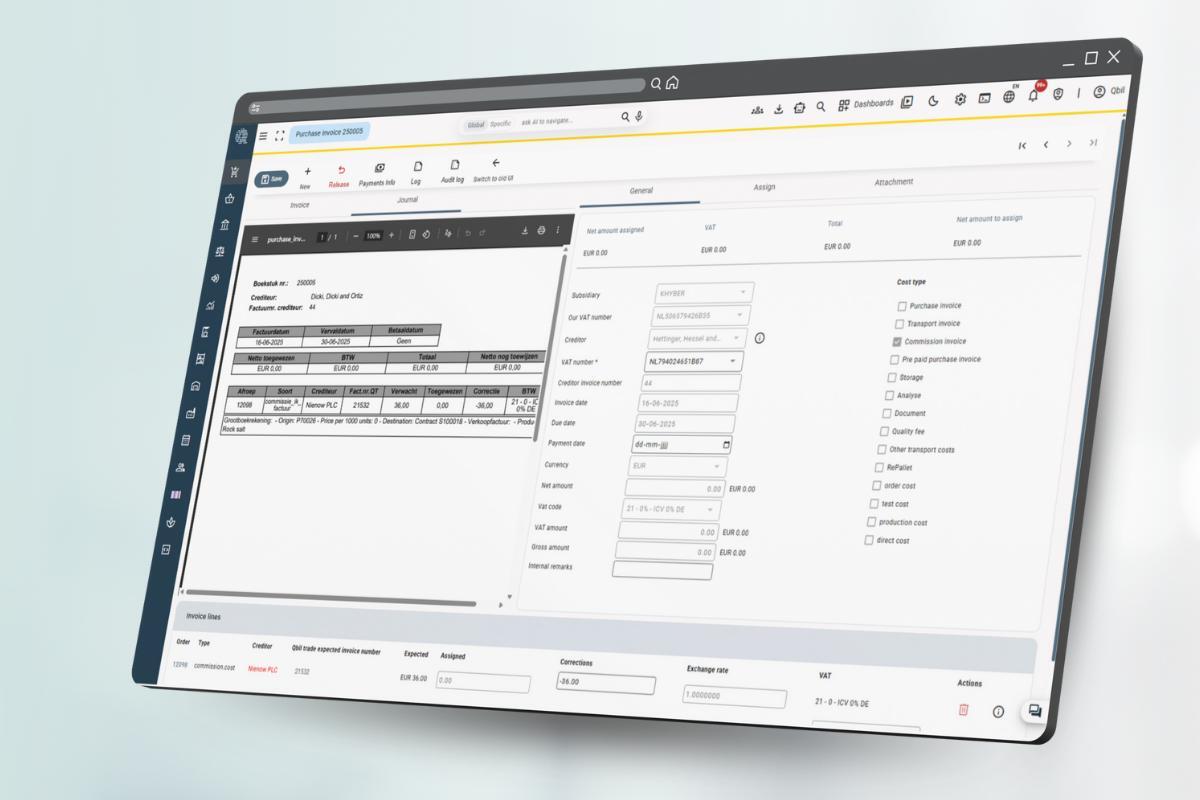Zoom in the PDF with the plus
This screenshot has height=800, width=1200.
click(391, 235)
